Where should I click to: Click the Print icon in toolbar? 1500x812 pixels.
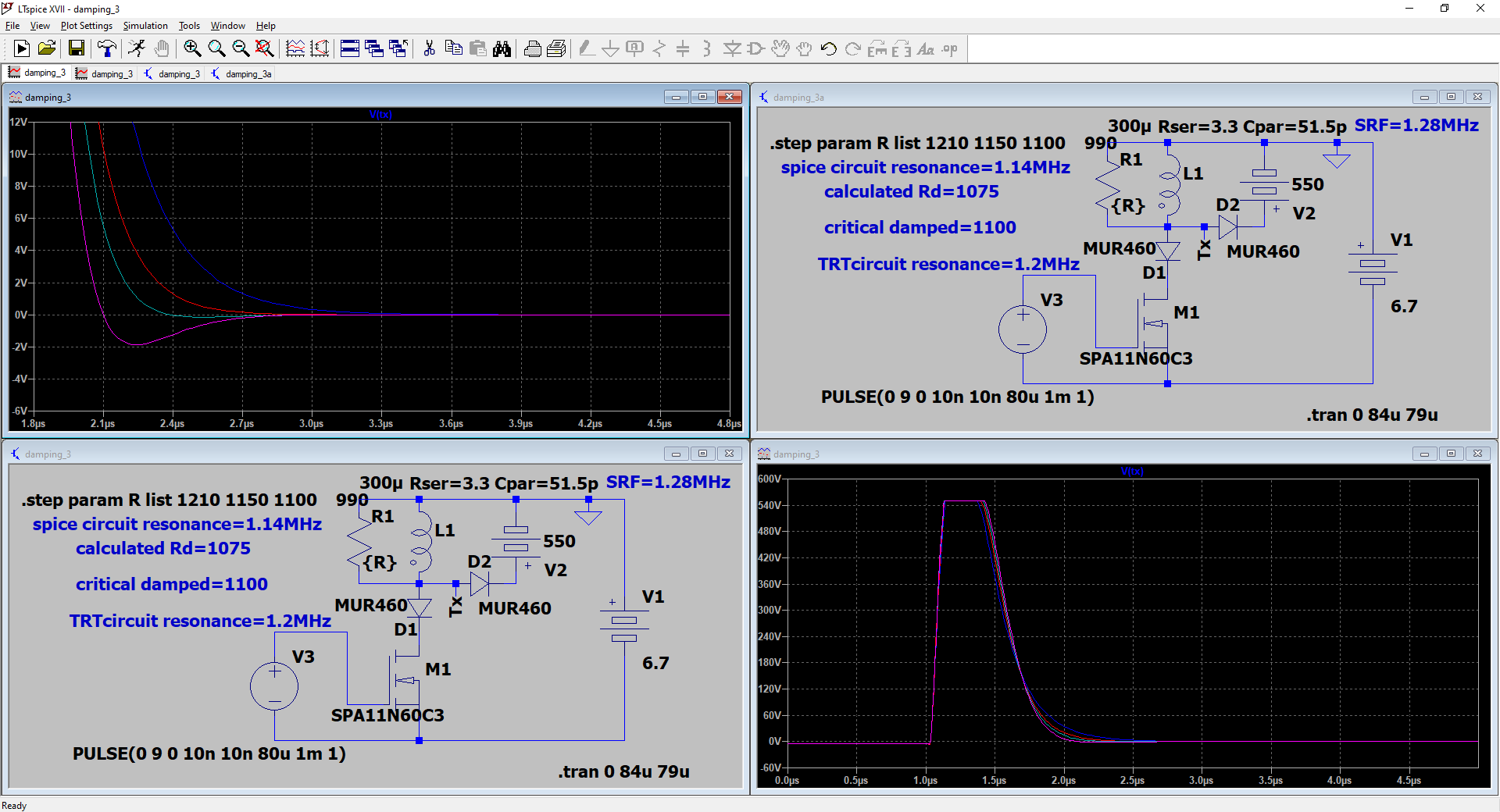[533, 49]
